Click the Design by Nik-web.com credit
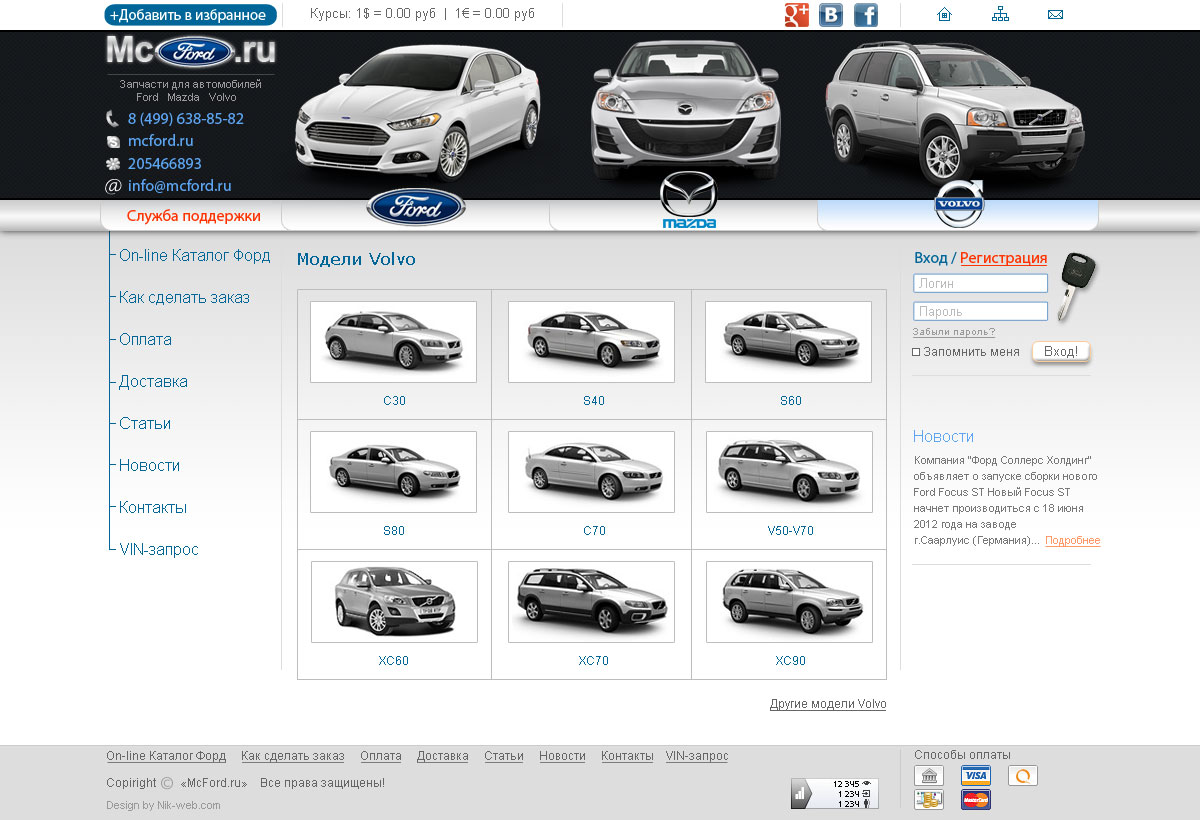Image resolution: width=1200 pixels, height=820 pixels. tap(163, 805)
